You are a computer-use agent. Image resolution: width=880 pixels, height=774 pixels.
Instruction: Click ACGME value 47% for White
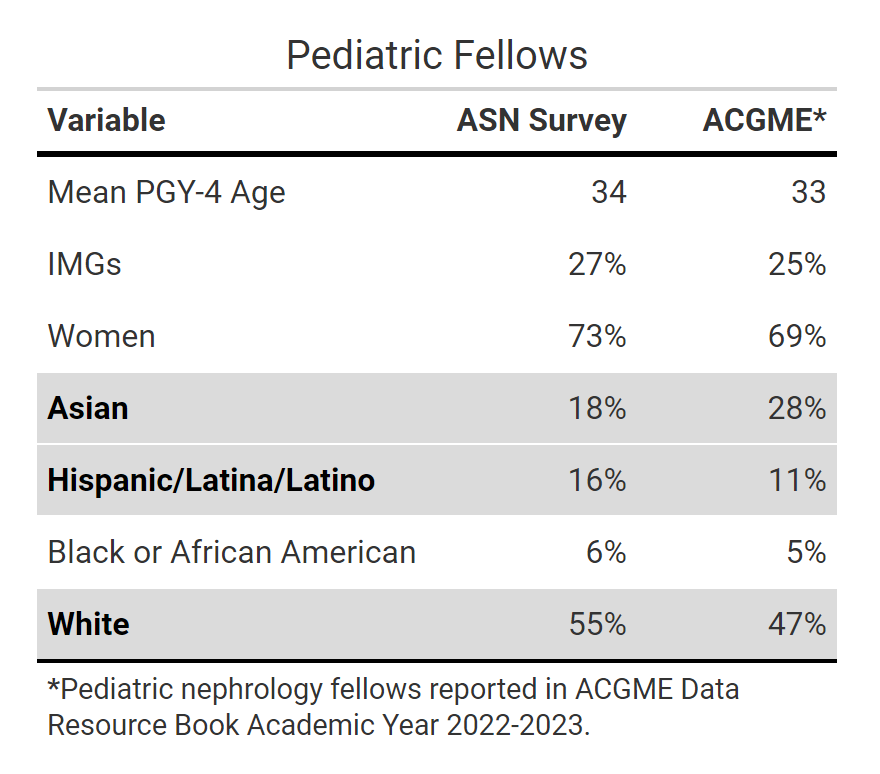pyautogui.click(x=798, y=624)
